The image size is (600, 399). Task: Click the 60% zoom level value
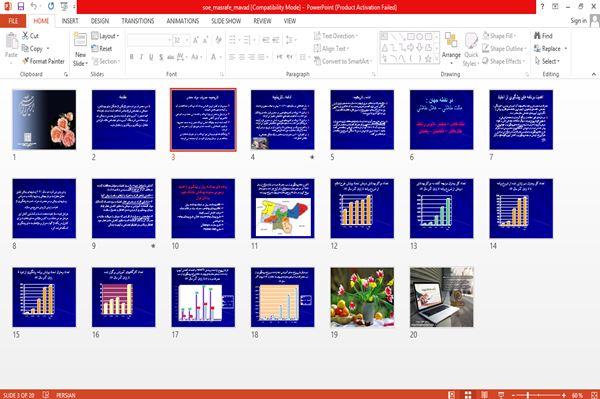(x=577, y=395)
